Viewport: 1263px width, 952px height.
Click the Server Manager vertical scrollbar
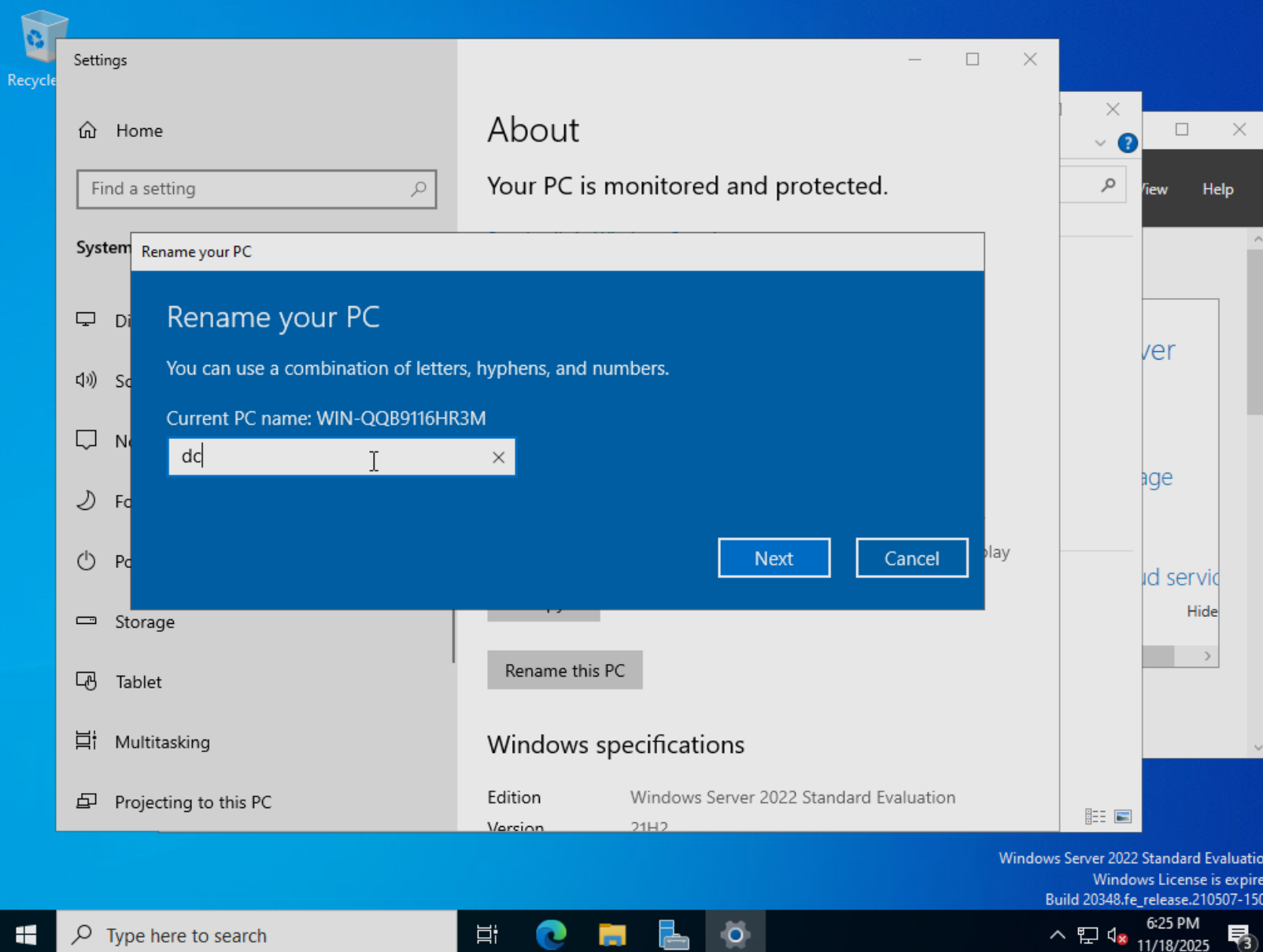[x=1254, y=332]
